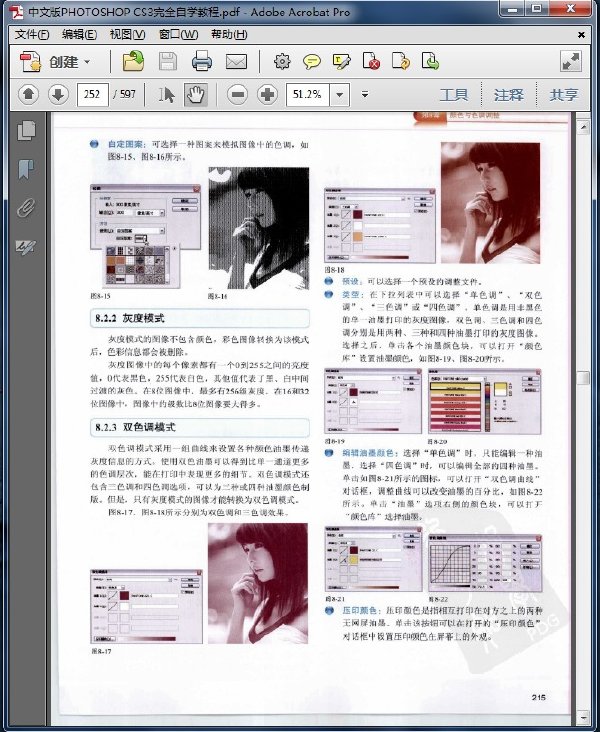Viewport: 600px width, 732px height.
Task: Open a file with folder icon
Action: [x=134, y=61]
